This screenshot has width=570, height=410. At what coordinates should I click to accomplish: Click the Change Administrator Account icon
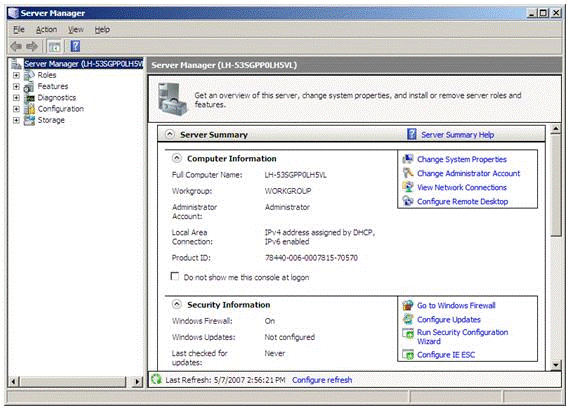click(x=408, y=173)
